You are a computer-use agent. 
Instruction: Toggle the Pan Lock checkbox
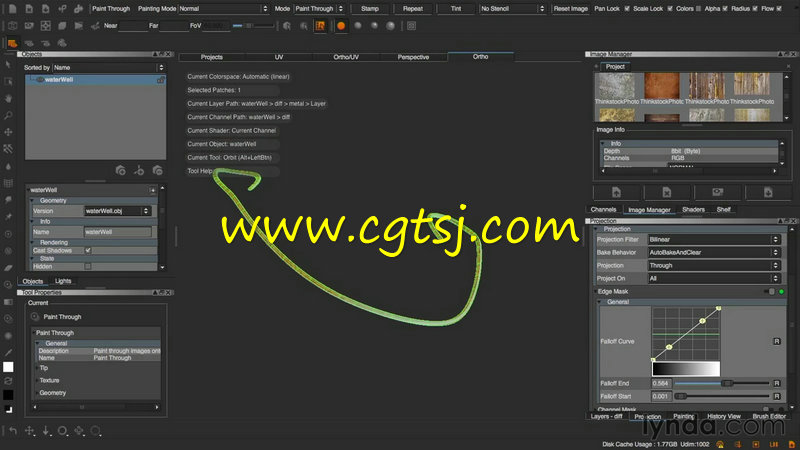(x=627, y=9)
